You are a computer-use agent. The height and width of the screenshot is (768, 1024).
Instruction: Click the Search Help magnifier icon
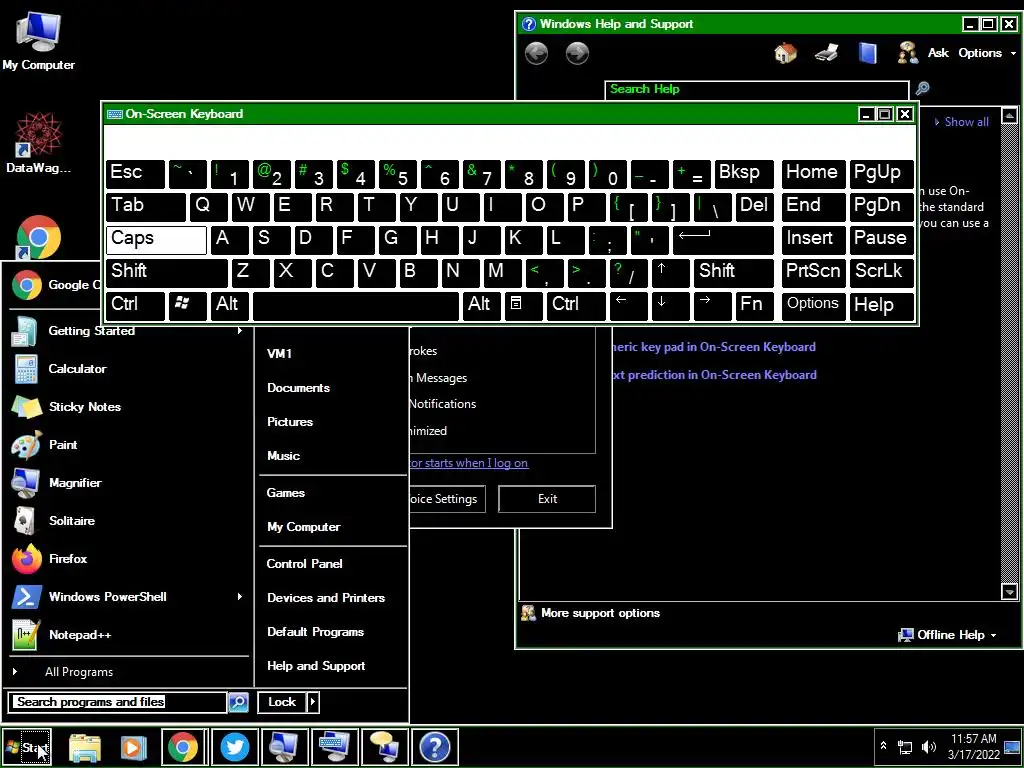click(922, 89)
